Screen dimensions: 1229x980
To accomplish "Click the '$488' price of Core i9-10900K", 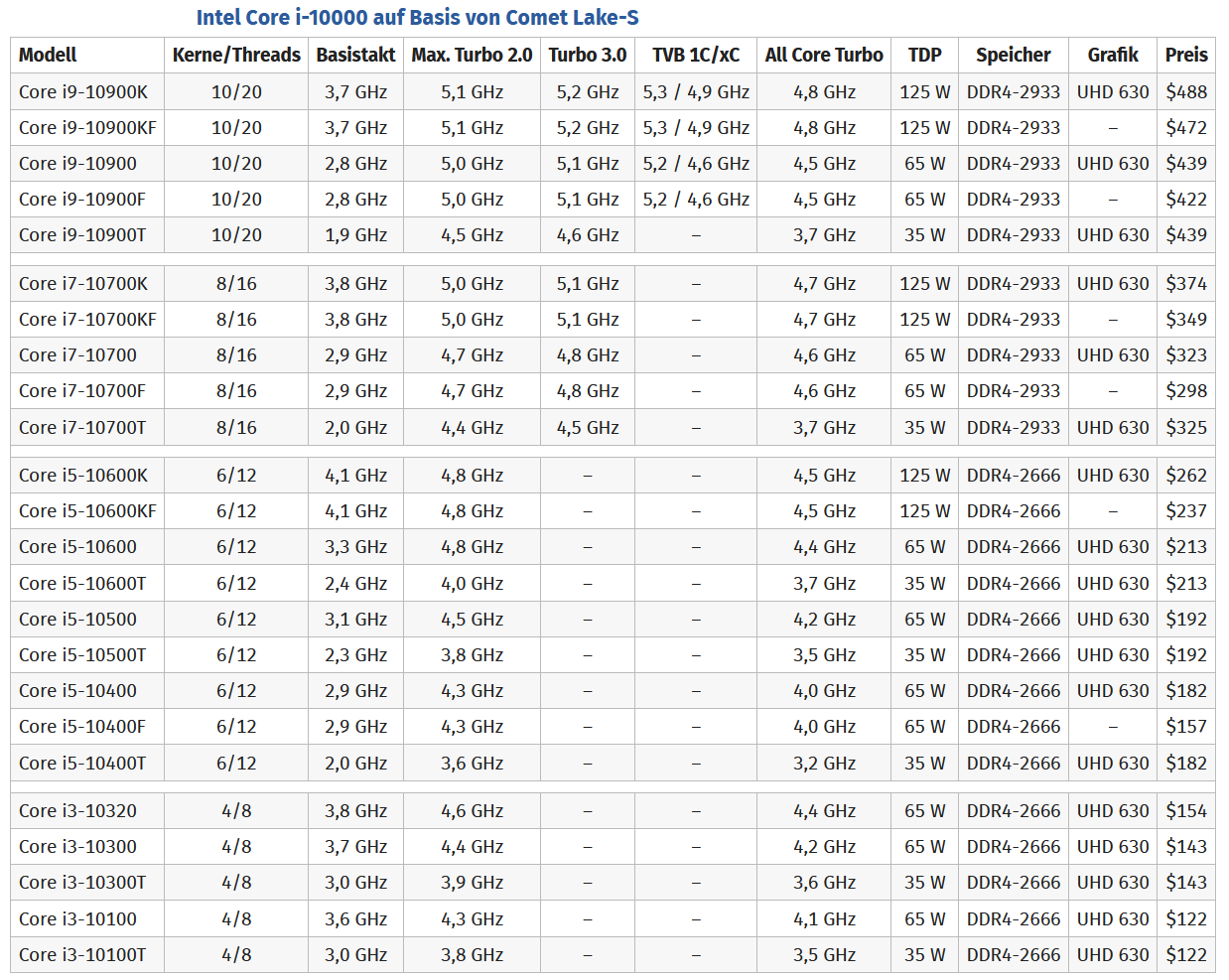I will 1186,92.
